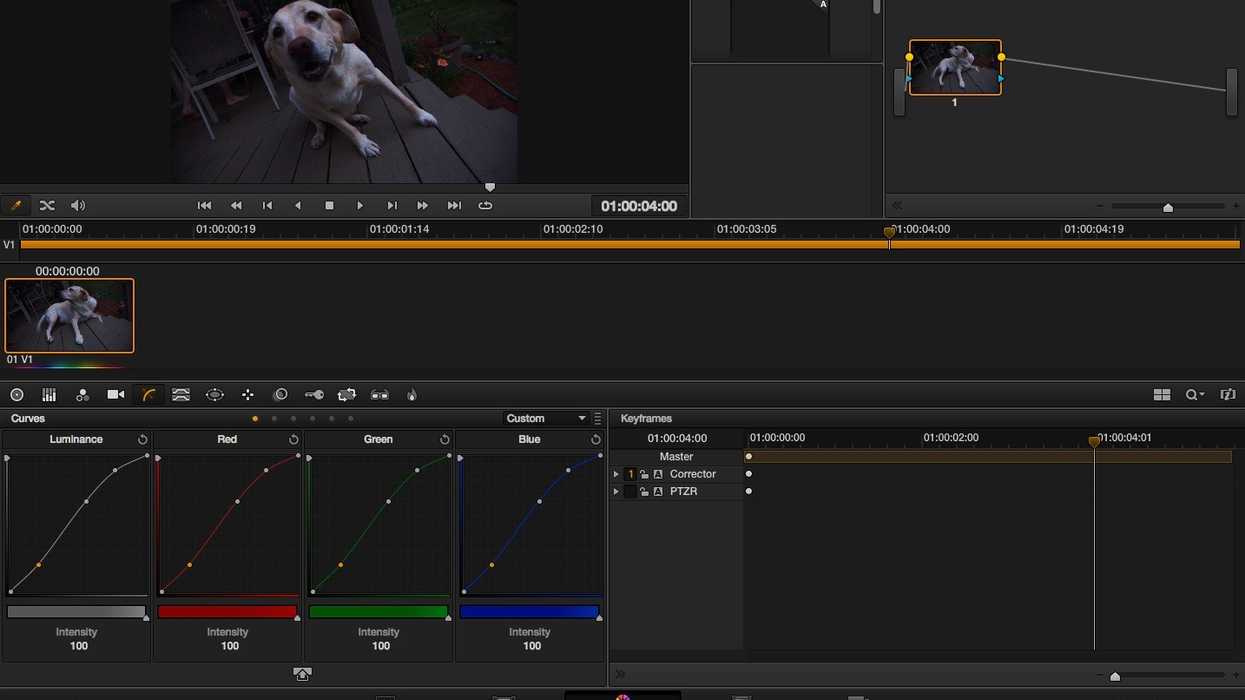Toggle lock on the Corrector track
Viewport: 1245px width, 700px height.
coord(644,474)
